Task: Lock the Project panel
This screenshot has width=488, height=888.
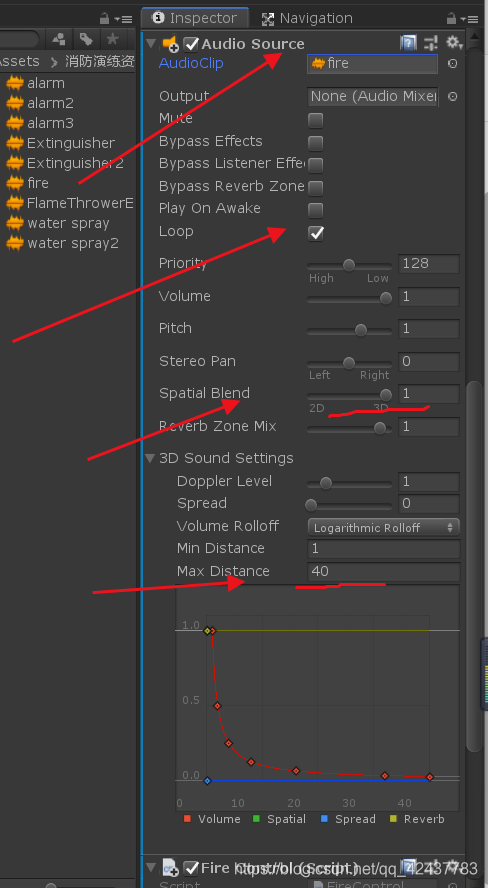Action: (x=104, y=18)
